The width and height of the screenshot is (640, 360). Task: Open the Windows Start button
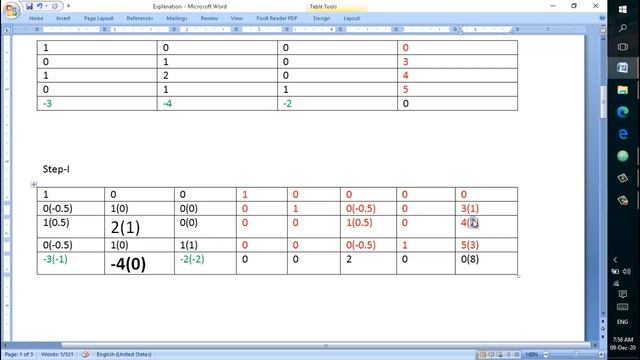(623, 9)
